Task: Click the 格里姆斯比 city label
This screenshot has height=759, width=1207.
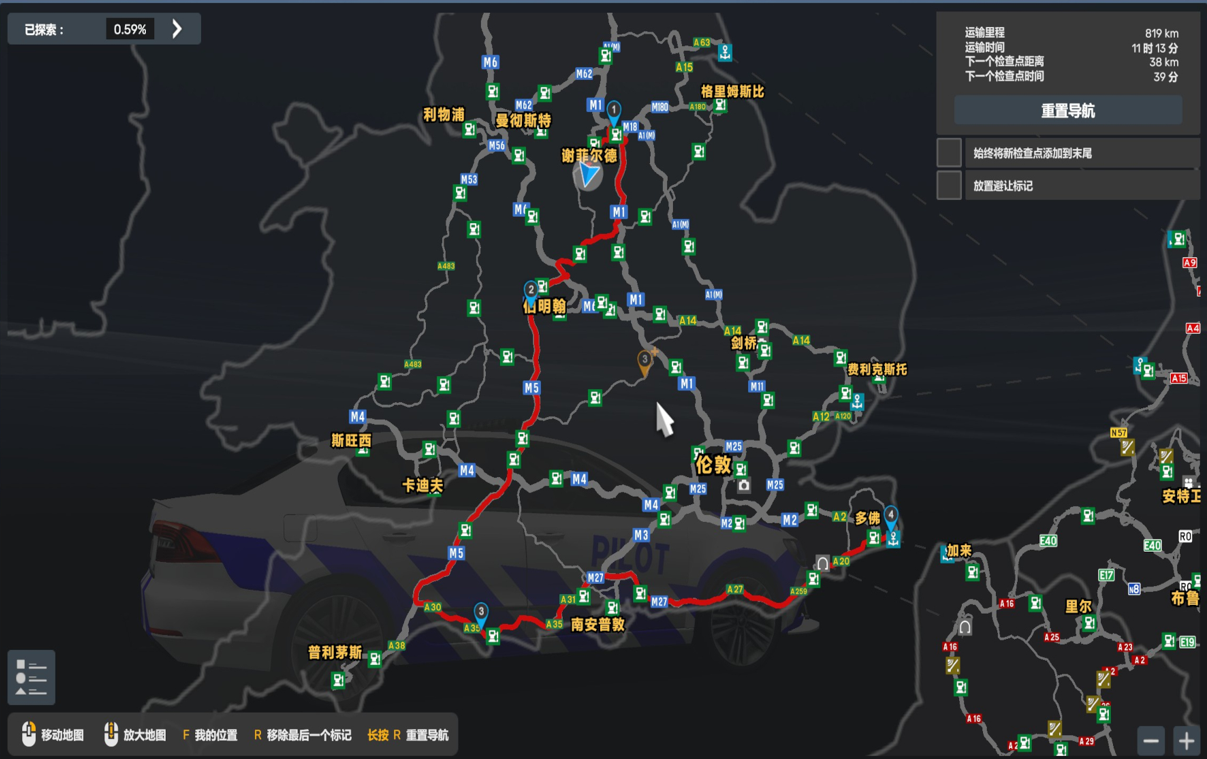Action: [732, 92]
